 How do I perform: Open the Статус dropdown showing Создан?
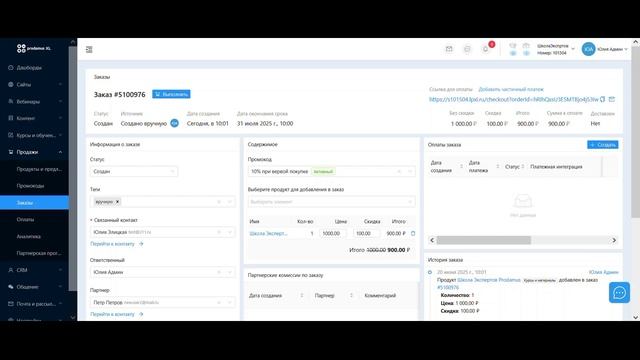click(134, 171)
